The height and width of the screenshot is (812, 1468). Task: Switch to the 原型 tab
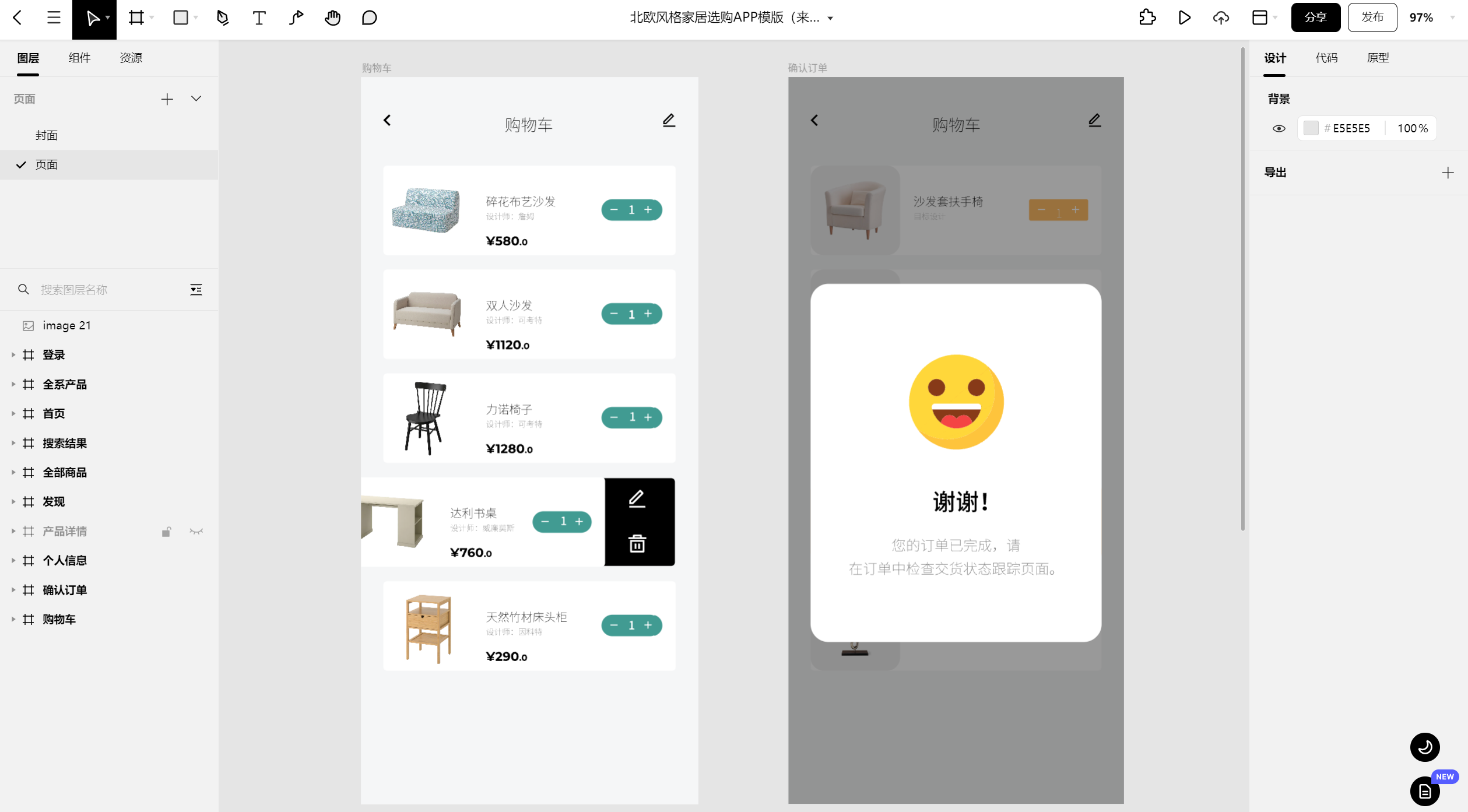click(x=1378, y=58)
